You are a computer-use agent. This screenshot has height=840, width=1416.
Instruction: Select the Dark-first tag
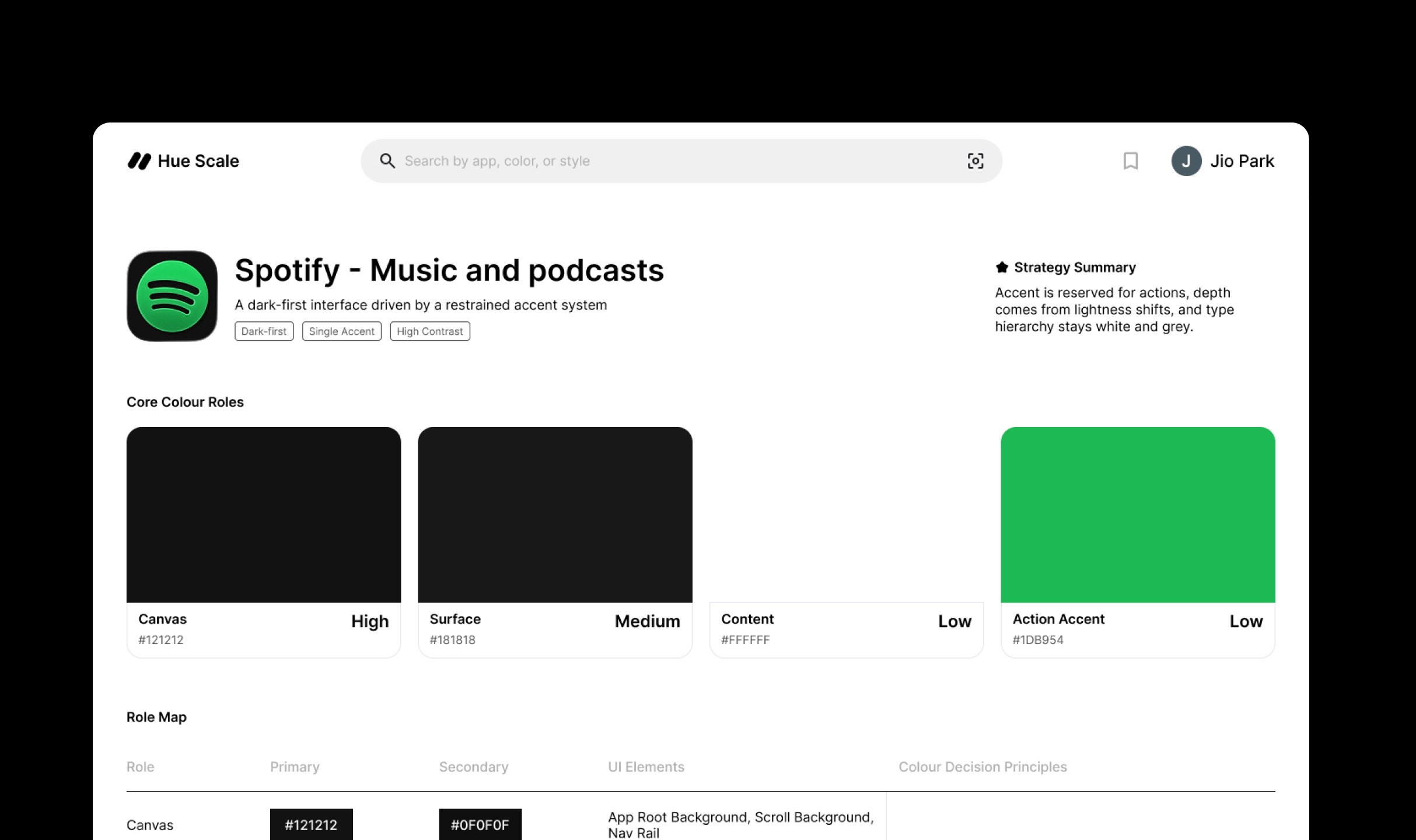264,331
